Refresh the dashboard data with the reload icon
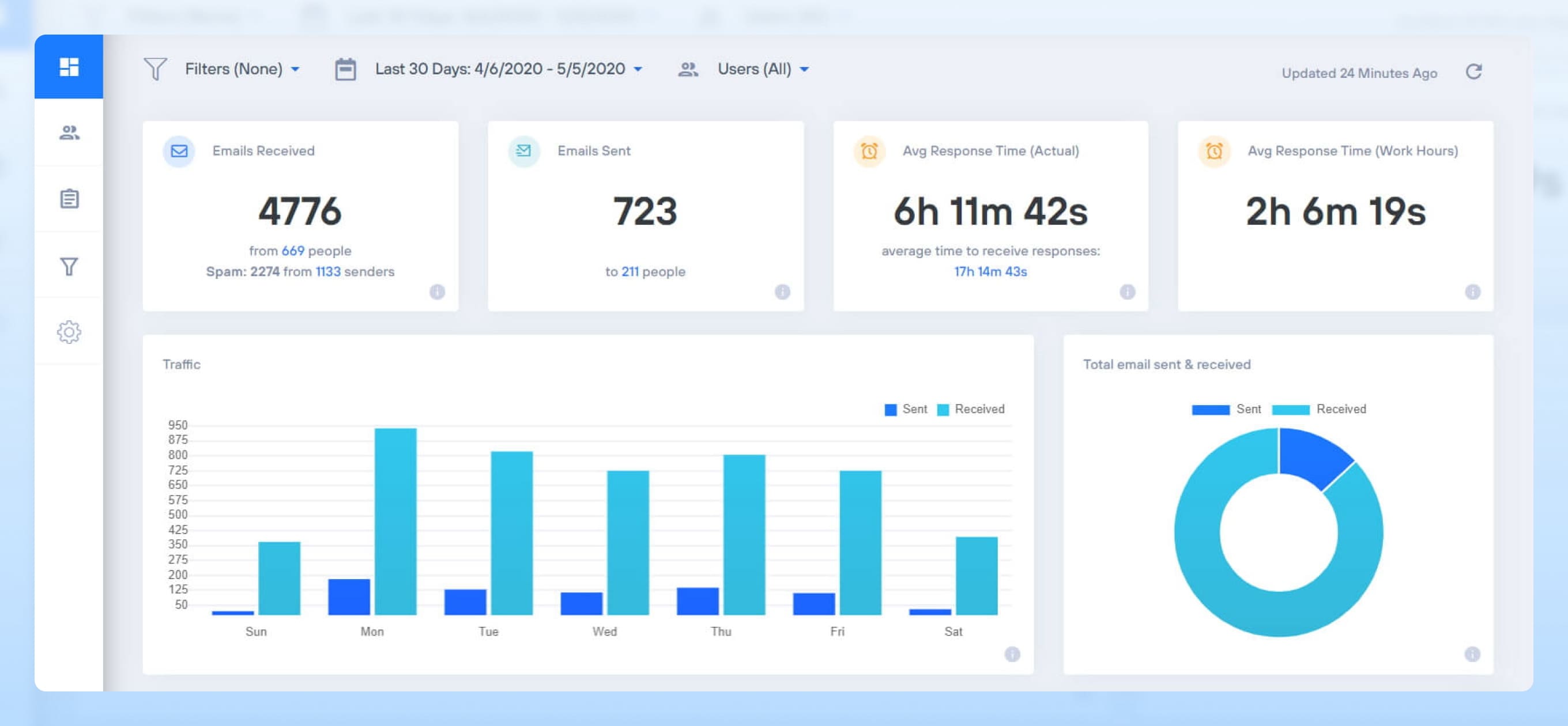 tap(1473, 72)
